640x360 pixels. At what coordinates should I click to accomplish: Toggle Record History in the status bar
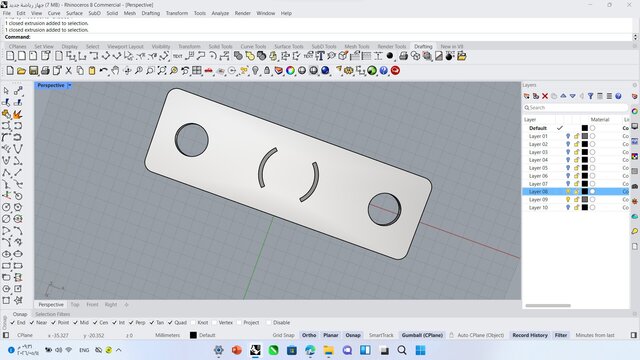pyautogui.click(x=530, y=335)
